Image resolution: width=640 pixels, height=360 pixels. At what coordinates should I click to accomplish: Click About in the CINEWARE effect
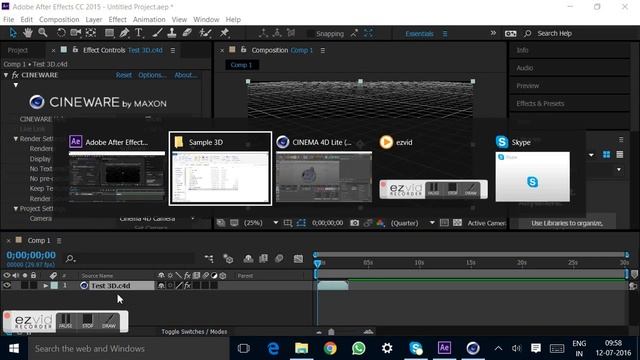click(x=185, y=75)
